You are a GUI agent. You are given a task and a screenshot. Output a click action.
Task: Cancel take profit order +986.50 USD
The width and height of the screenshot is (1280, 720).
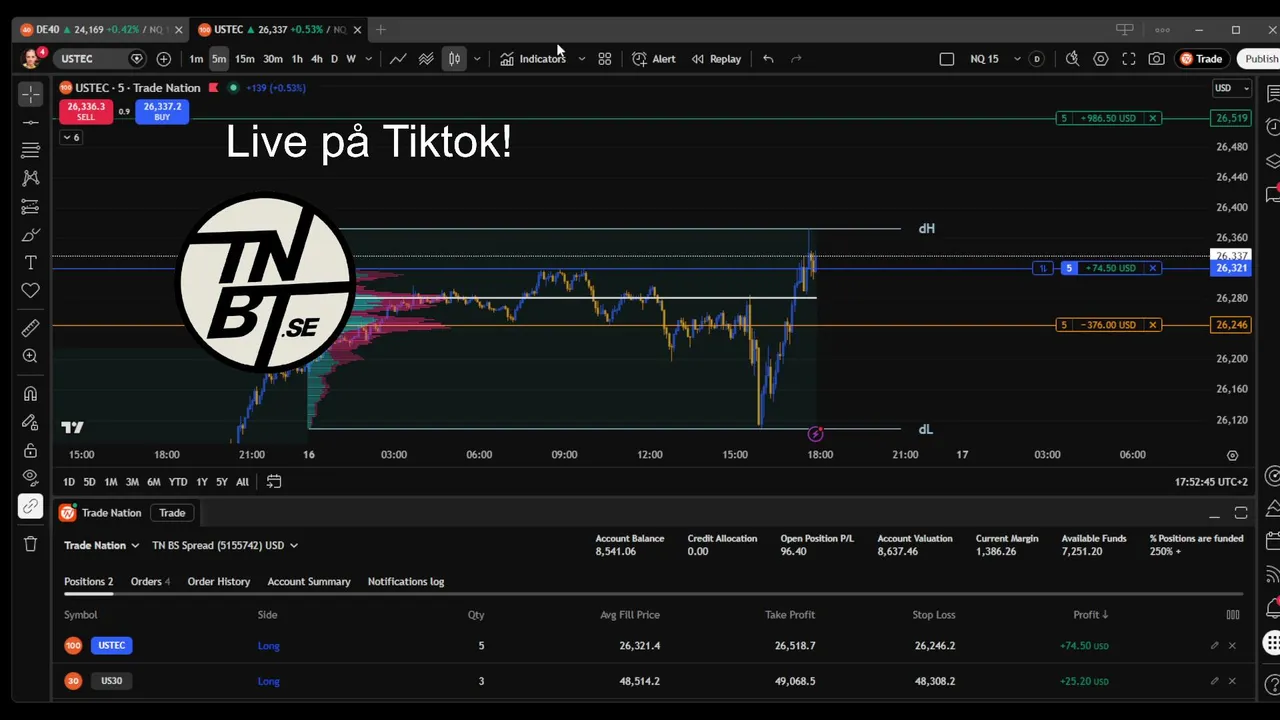pos(1153,118)
